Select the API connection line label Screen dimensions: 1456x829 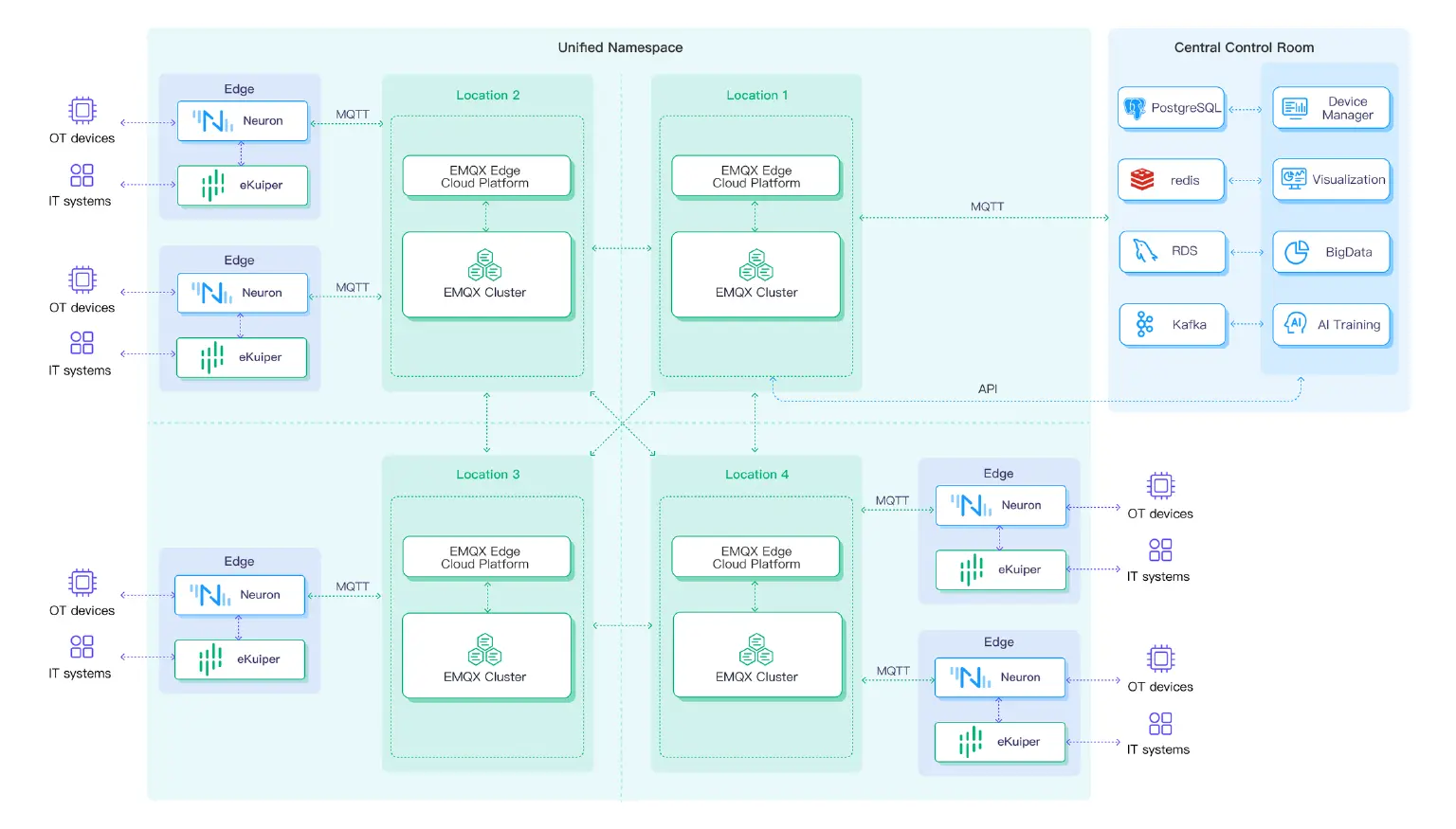(x=988, y=388)
